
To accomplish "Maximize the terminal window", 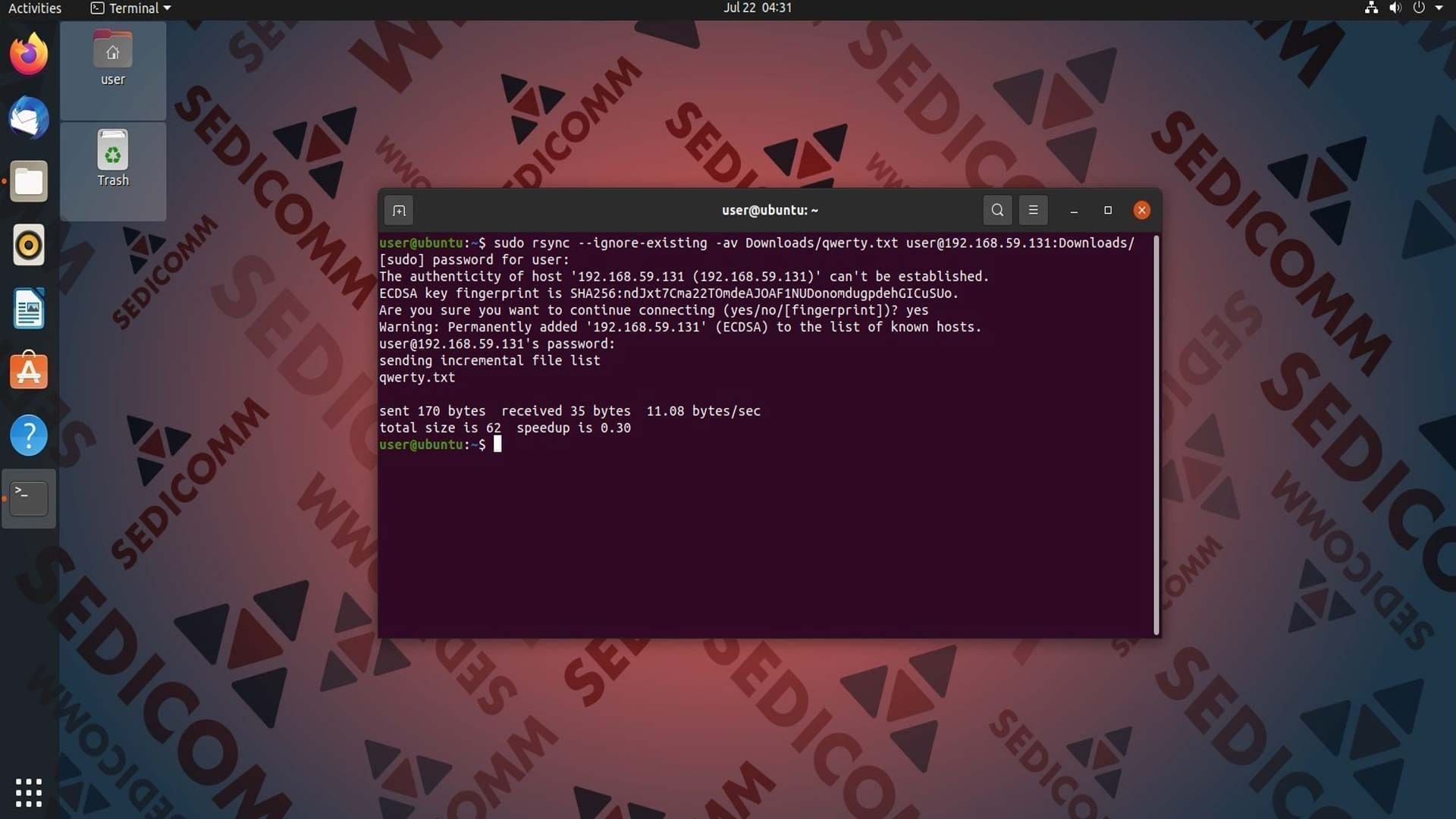I will click(x=1108, y=210).
